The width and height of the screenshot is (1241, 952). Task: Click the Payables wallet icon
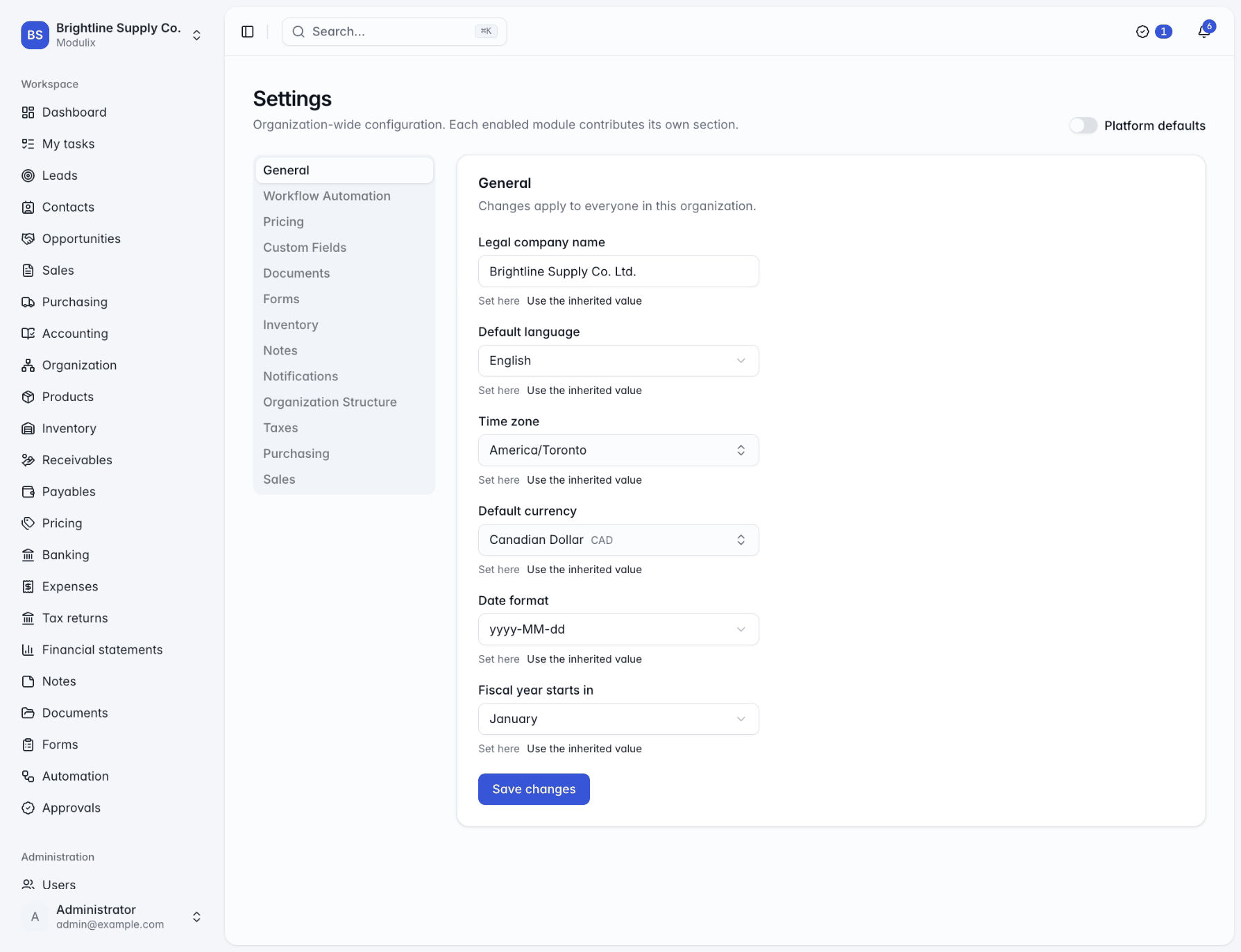(28, 492)
